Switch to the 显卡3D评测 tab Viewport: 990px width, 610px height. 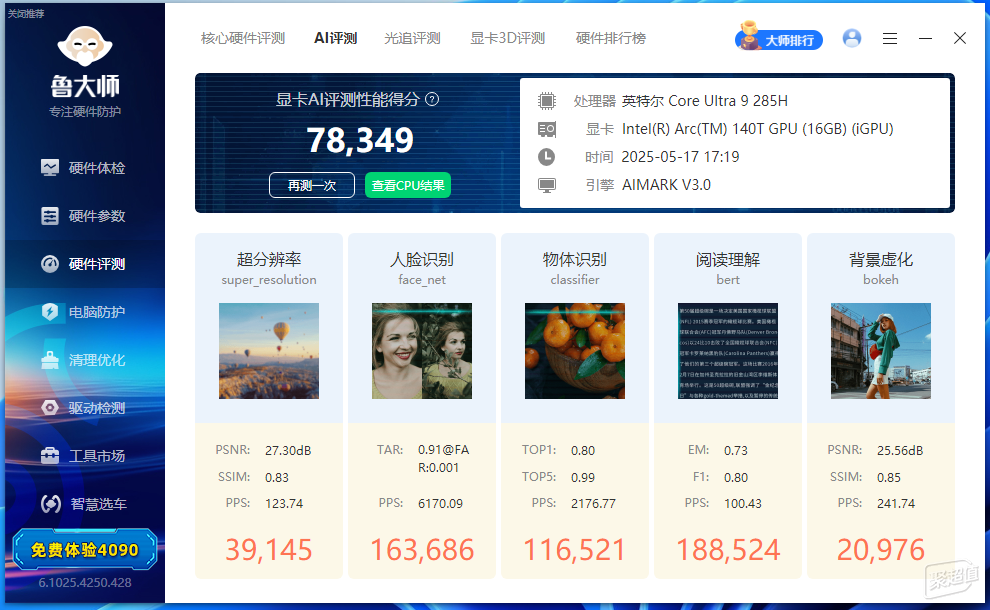[508, 39]
